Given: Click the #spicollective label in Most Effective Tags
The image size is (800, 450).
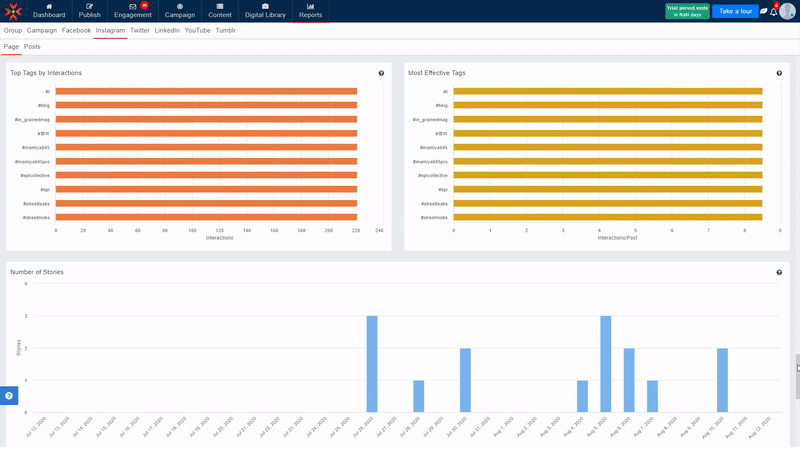Looking at the screenshot, I should tap(433, 176).
